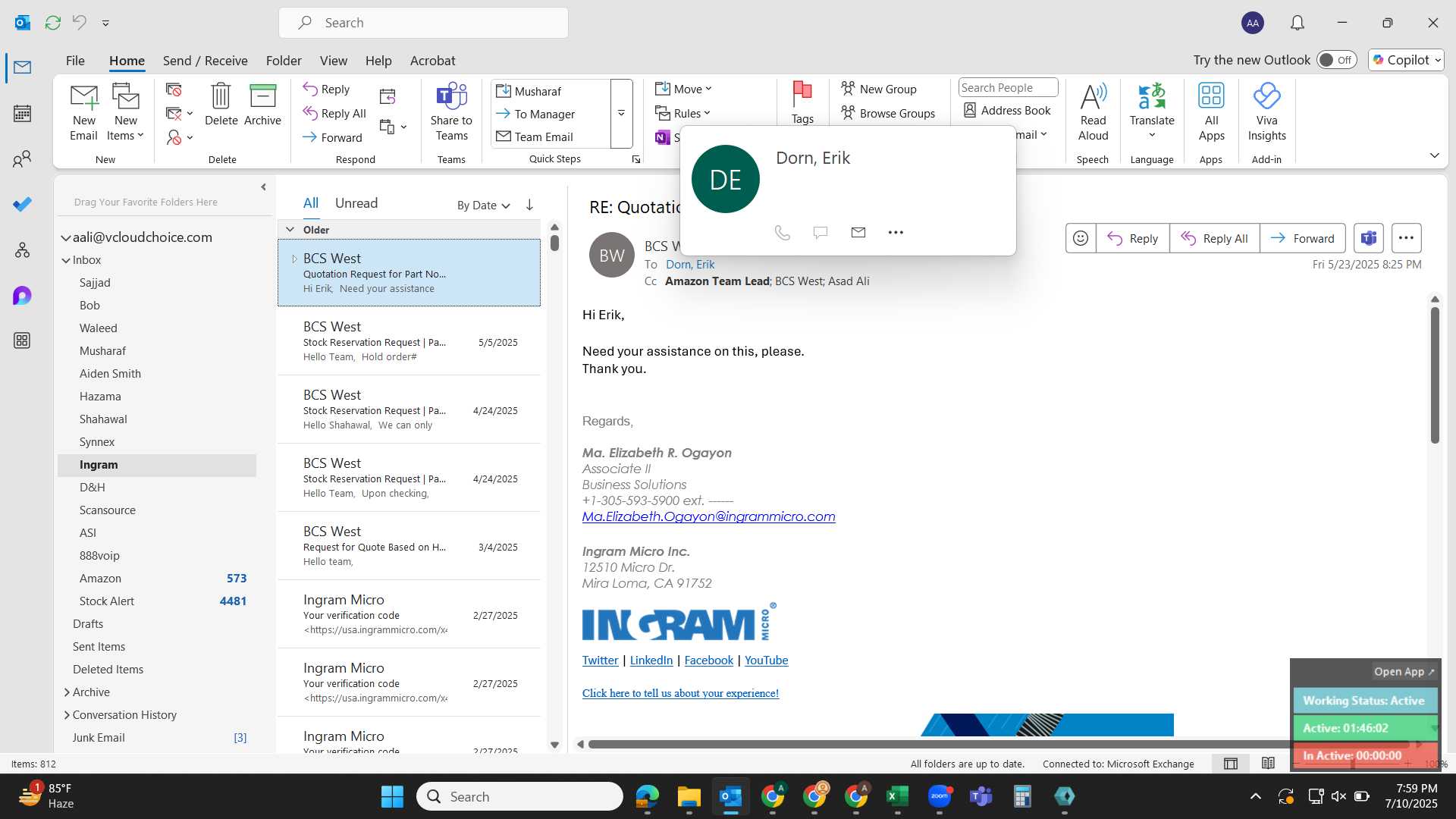Click the Search People field
This screenshot has width=1456, height=819.
1008,88
